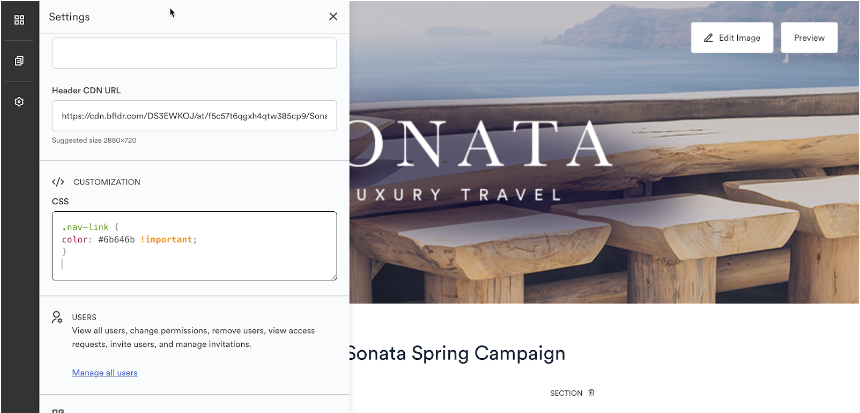Image resolution: width=860 pixels, height=413 pixels.
Task: Click the Preview button
Action: [x=809, y=38]
